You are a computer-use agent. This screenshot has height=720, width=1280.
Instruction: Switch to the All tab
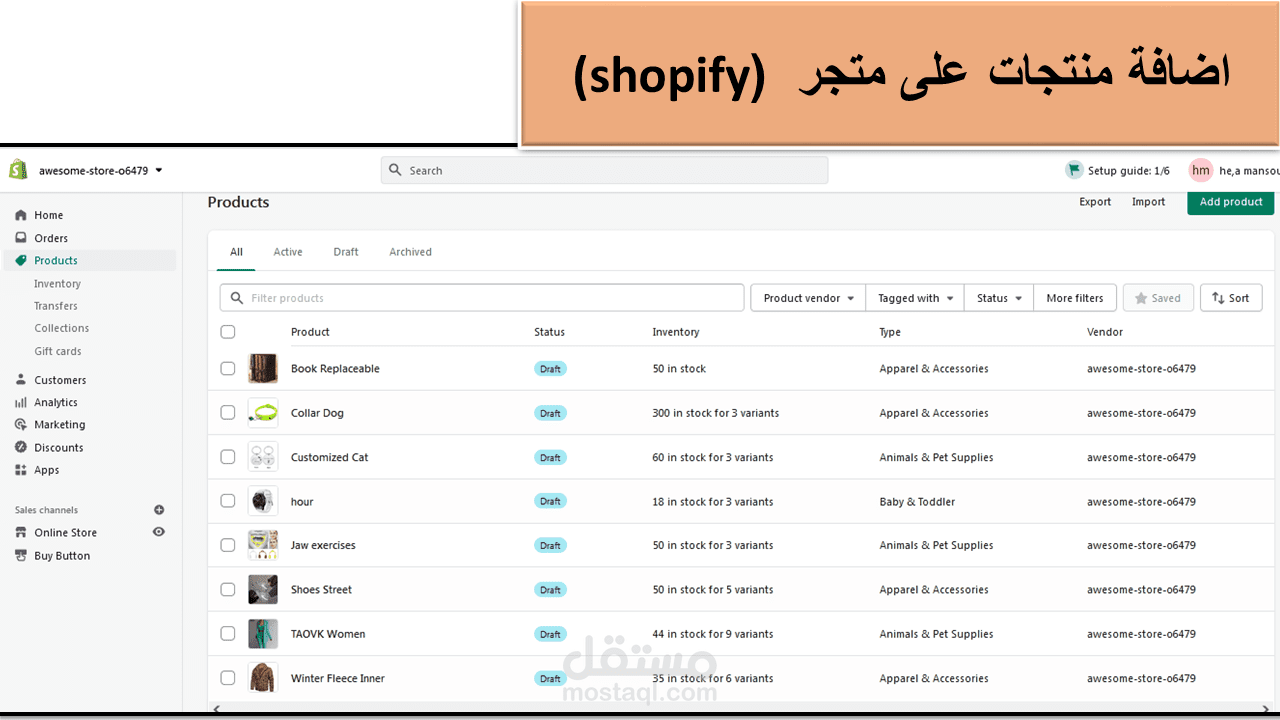(x=236, y=252)
